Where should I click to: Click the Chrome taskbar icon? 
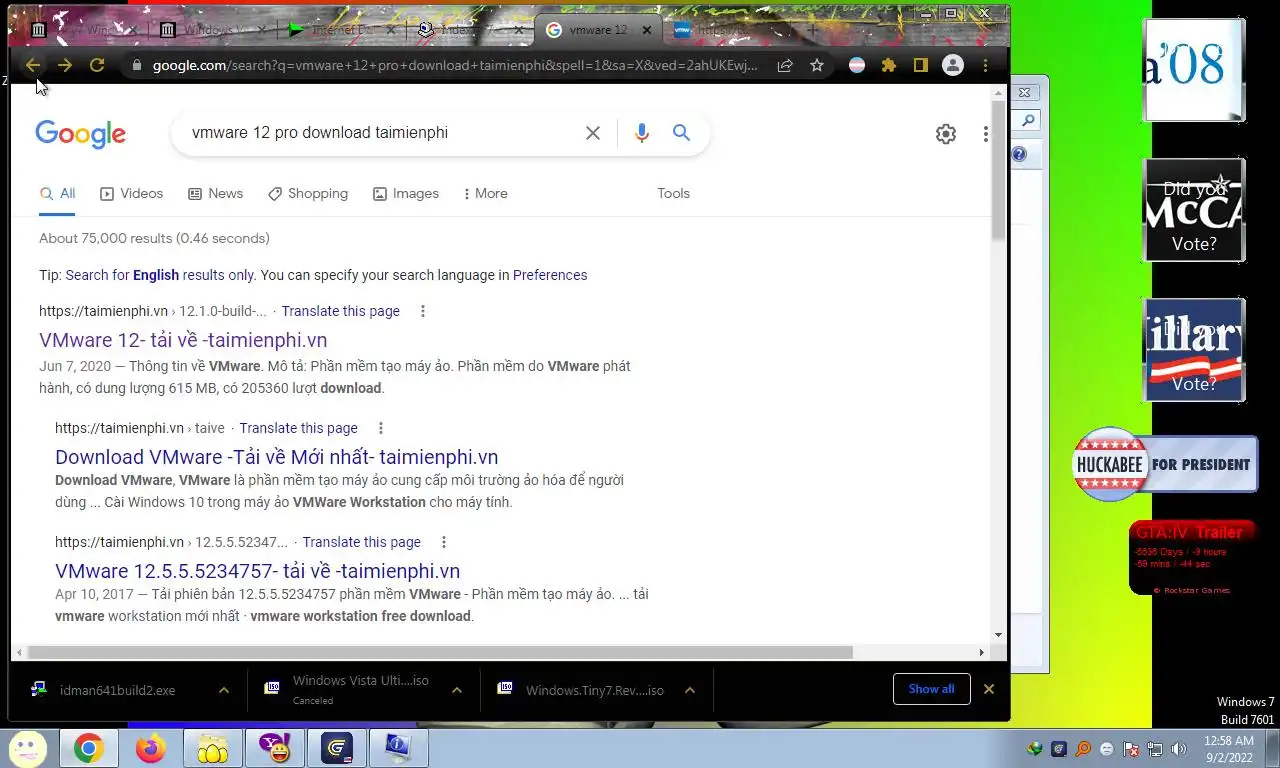(88, 749)
